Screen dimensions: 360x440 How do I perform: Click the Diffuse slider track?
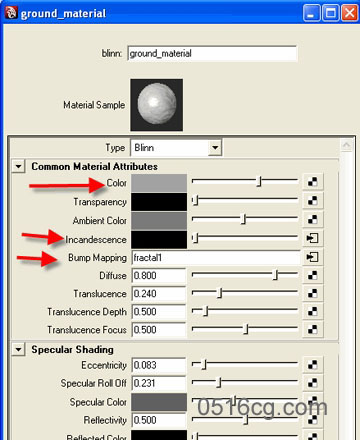click(245, 274)
